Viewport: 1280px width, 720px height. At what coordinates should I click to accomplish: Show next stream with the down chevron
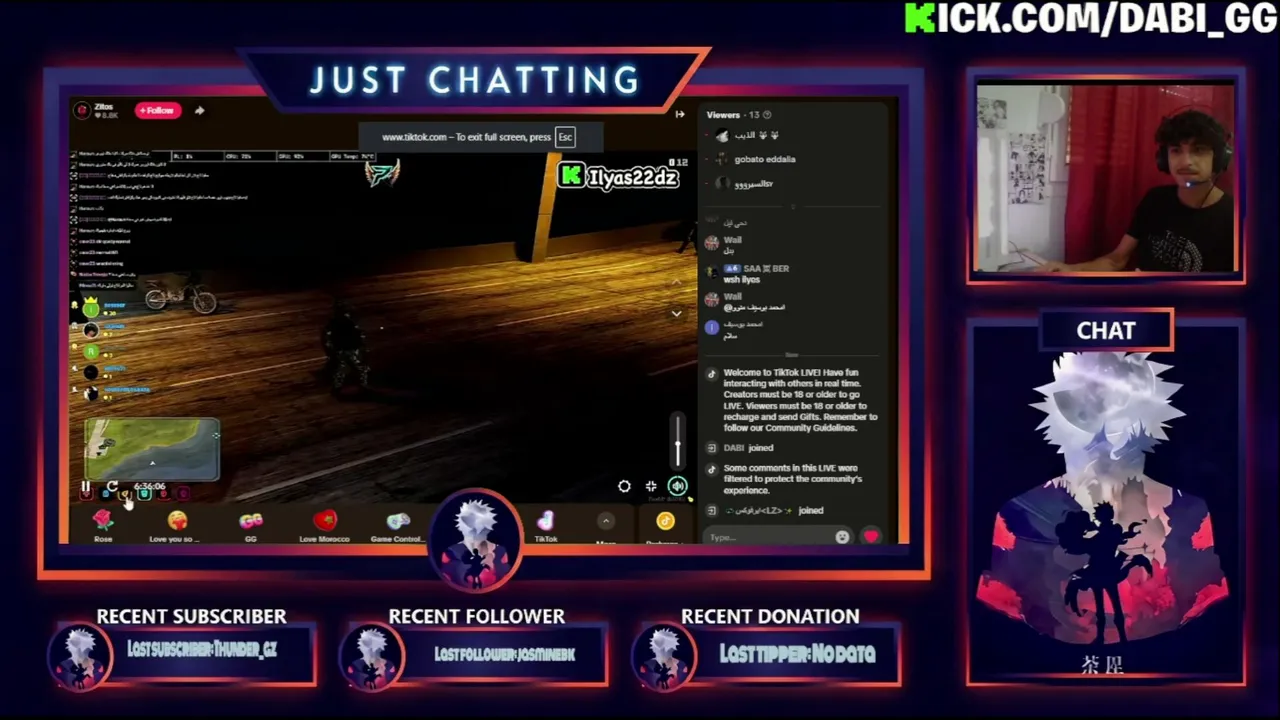click(676, 314)
